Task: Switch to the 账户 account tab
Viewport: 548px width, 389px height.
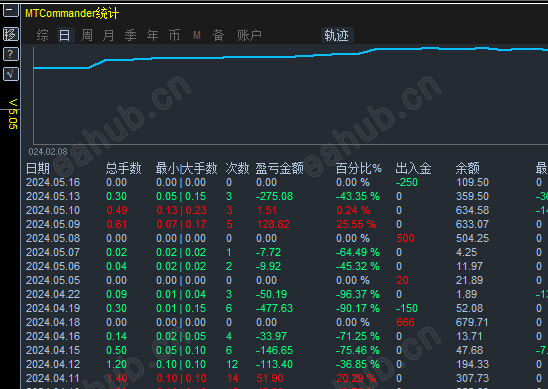Action: [250, 35]
